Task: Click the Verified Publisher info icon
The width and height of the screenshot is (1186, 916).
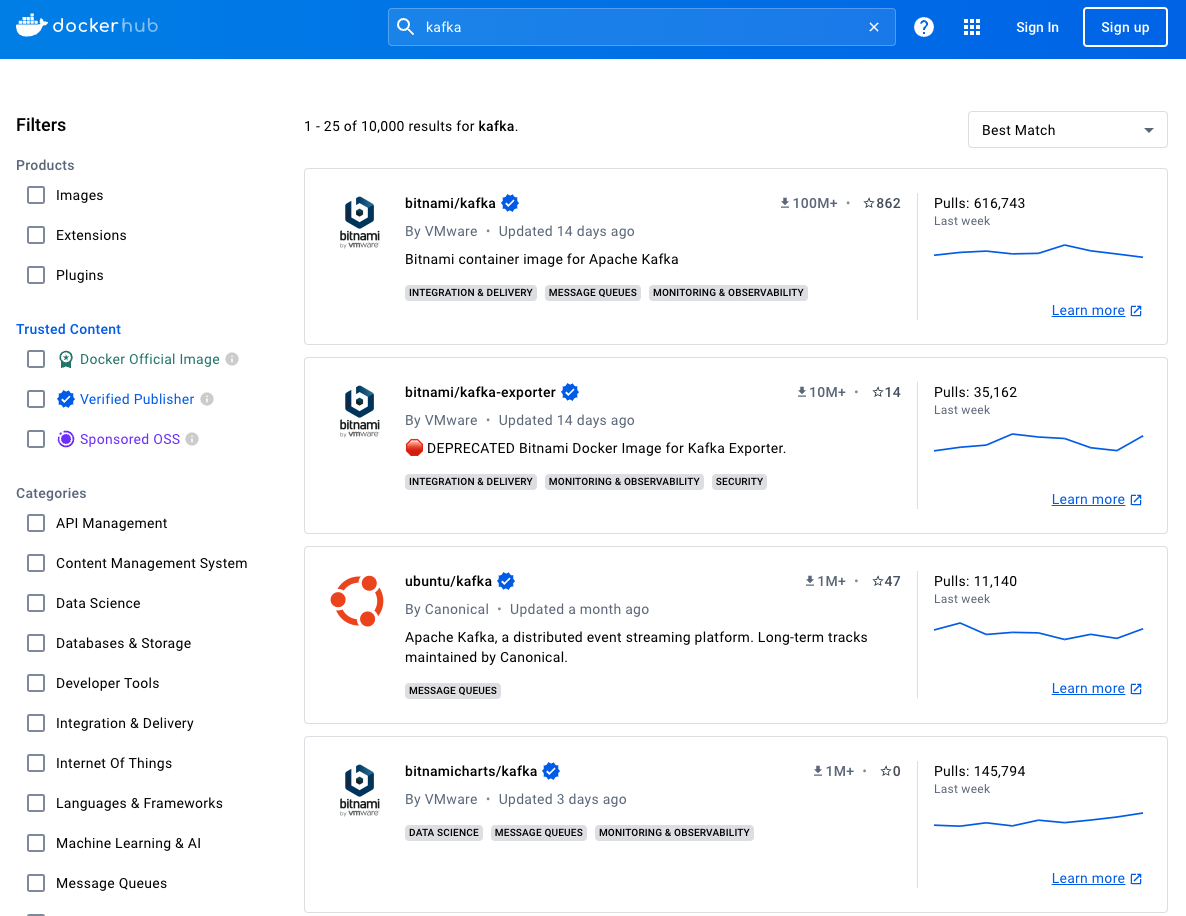Action: (207, 399)
